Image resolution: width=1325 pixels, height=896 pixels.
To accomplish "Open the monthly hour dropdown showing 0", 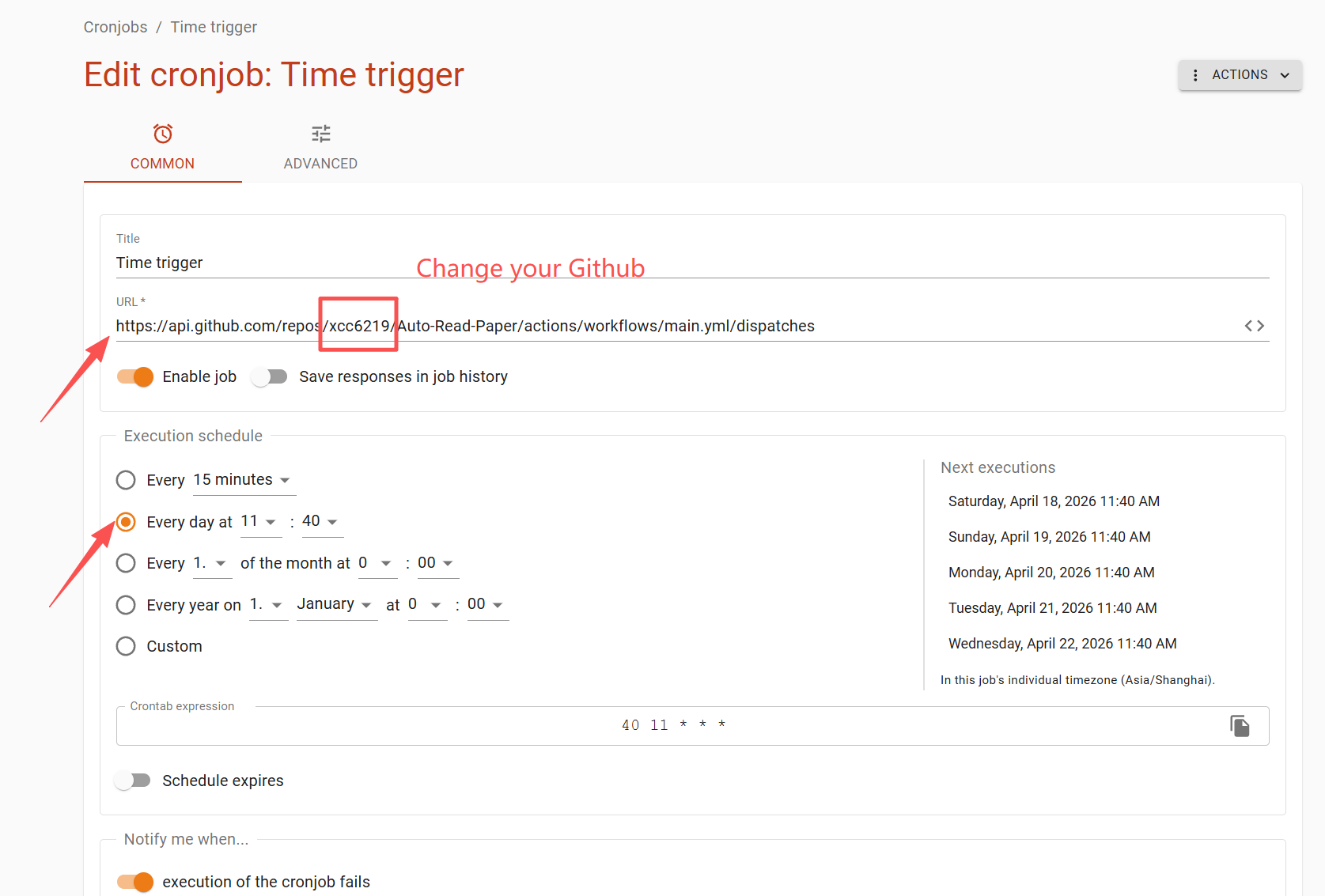I will 377,563.
